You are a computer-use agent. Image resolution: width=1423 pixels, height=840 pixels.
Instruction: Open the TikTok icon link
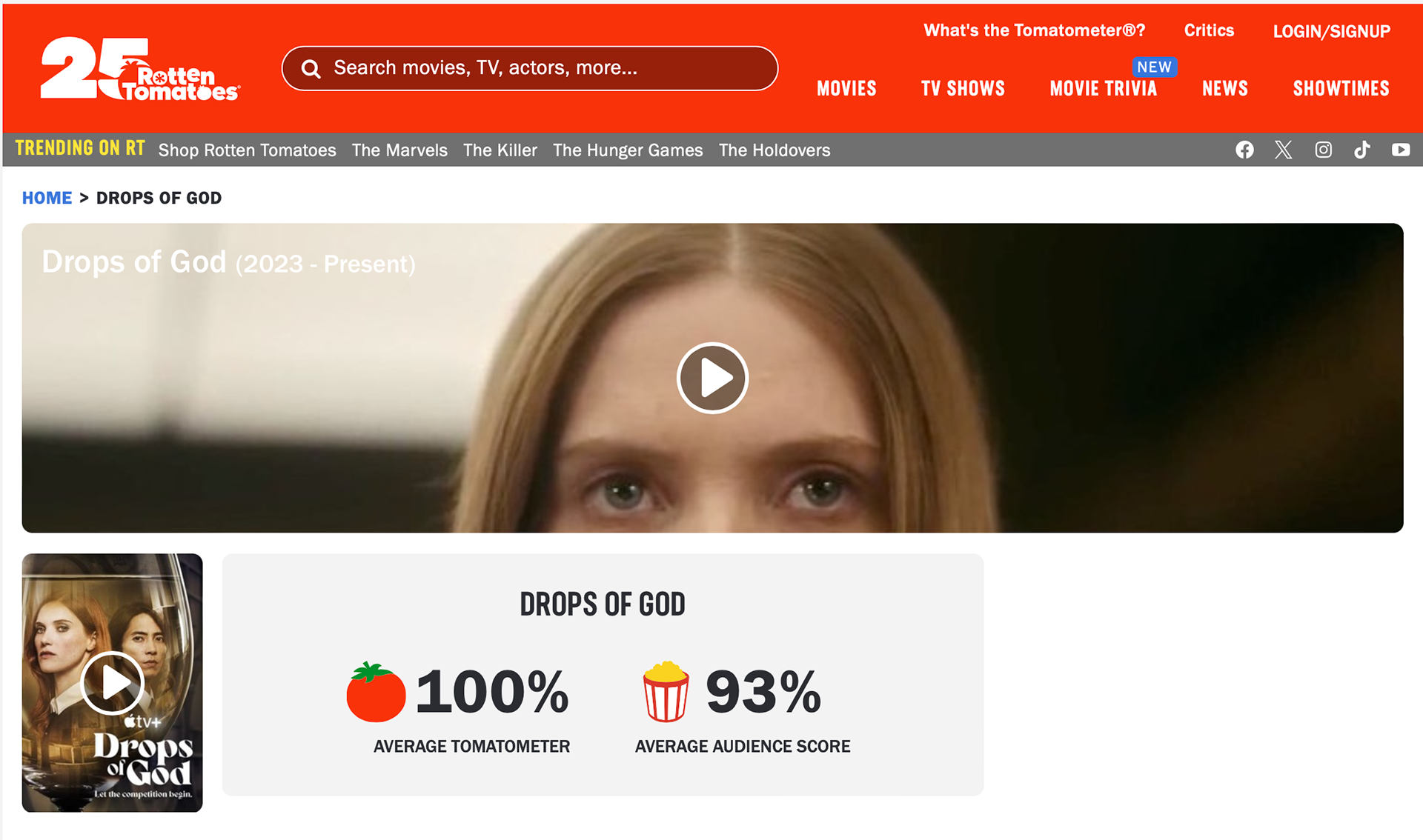point(1362,150)
